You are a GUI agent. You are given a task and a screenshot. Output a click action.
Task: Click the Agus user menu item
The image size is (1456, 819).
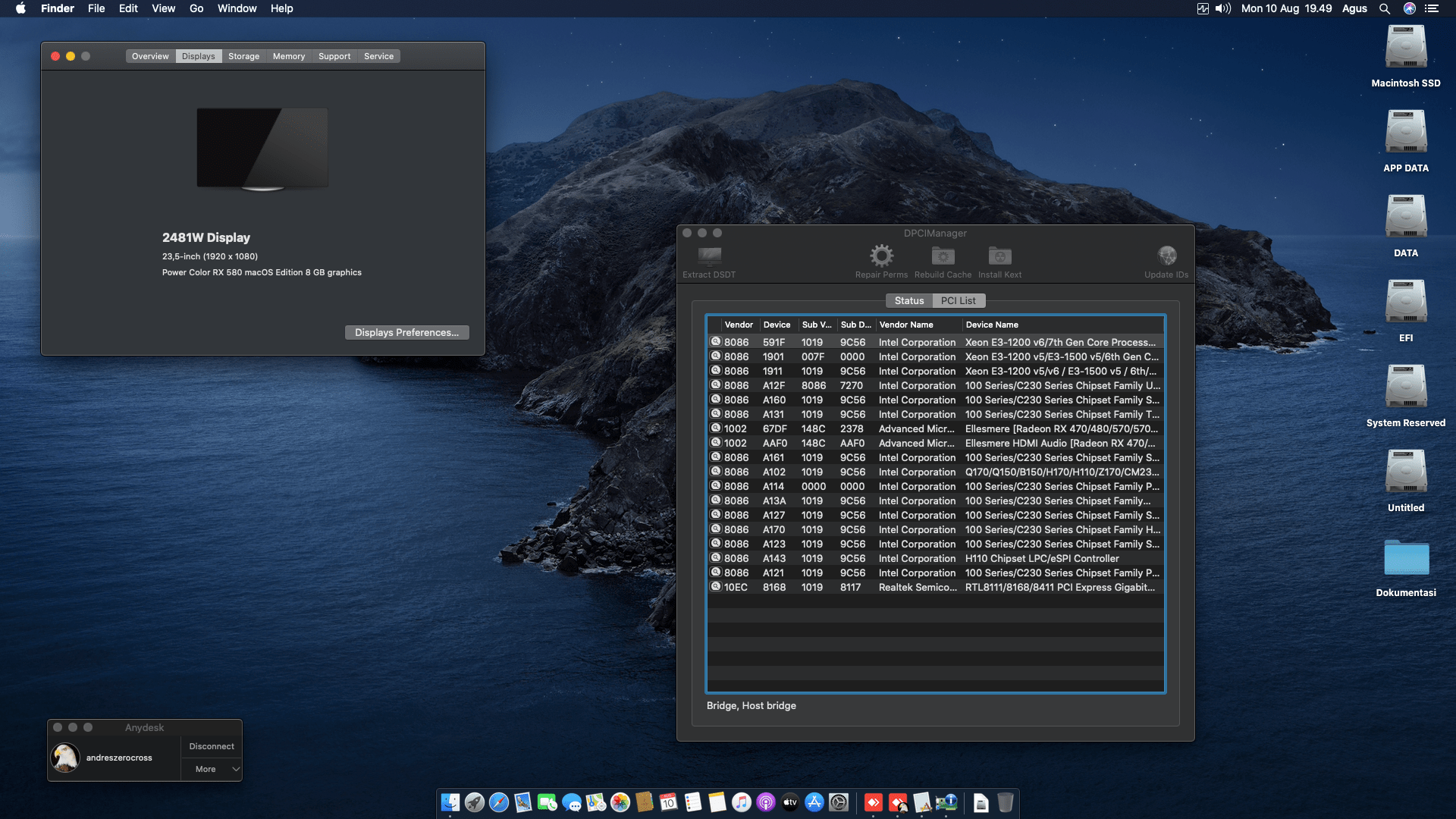tap(1354, 8)
